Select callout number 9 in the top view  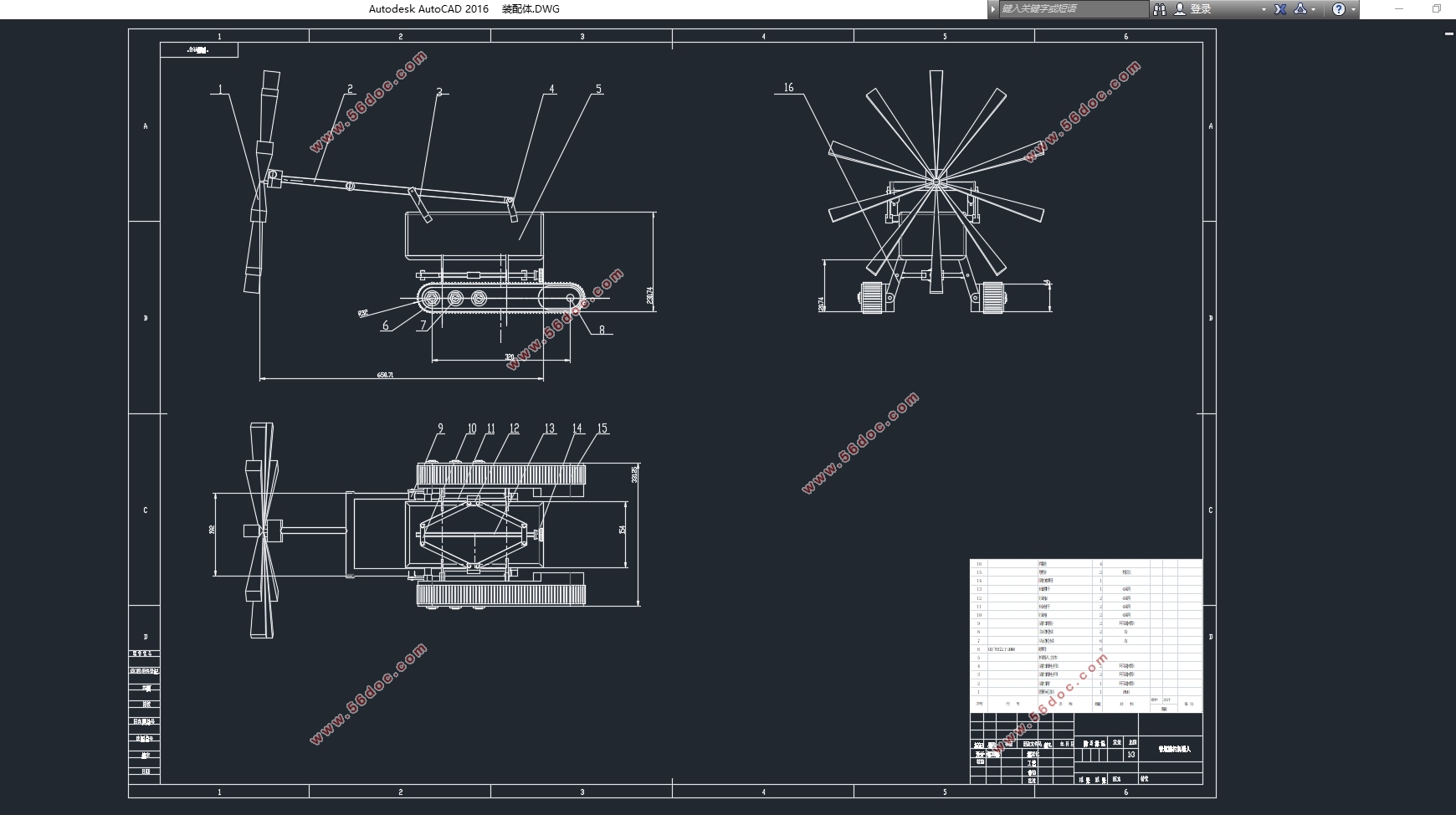point(441,428)
